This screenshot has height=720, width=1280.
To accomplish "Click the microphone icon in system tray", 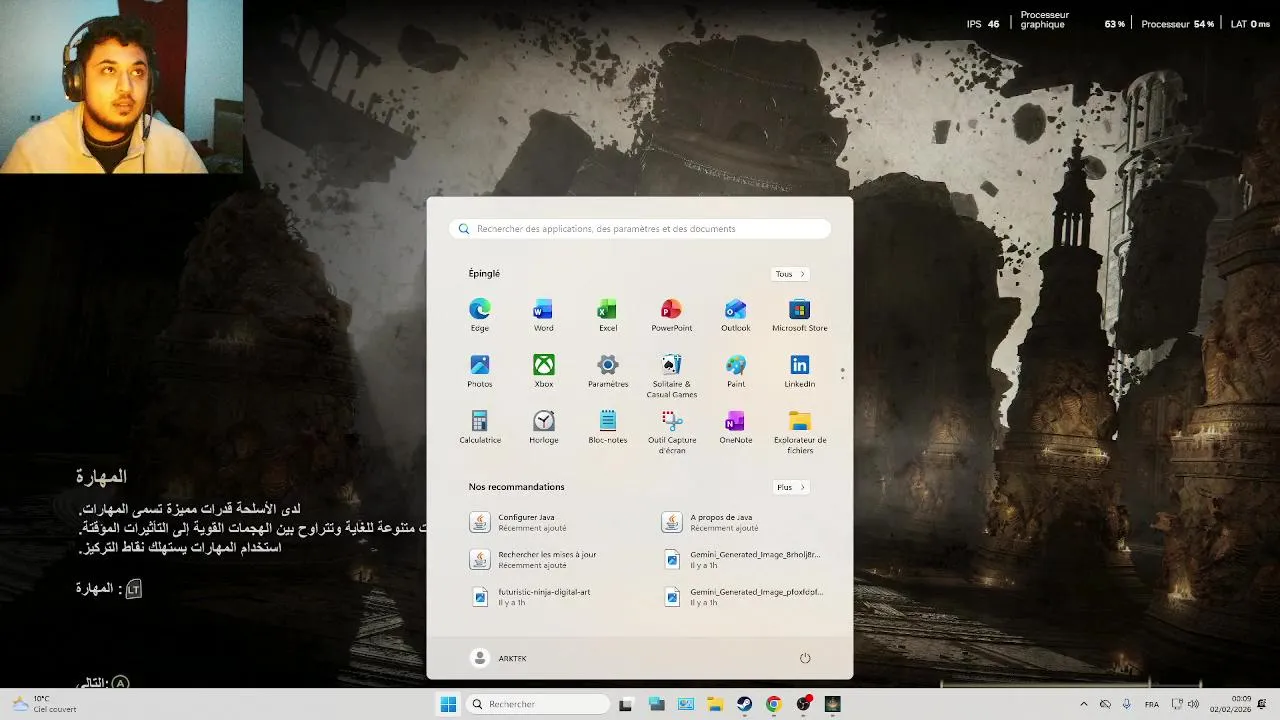I will 1126,704.
